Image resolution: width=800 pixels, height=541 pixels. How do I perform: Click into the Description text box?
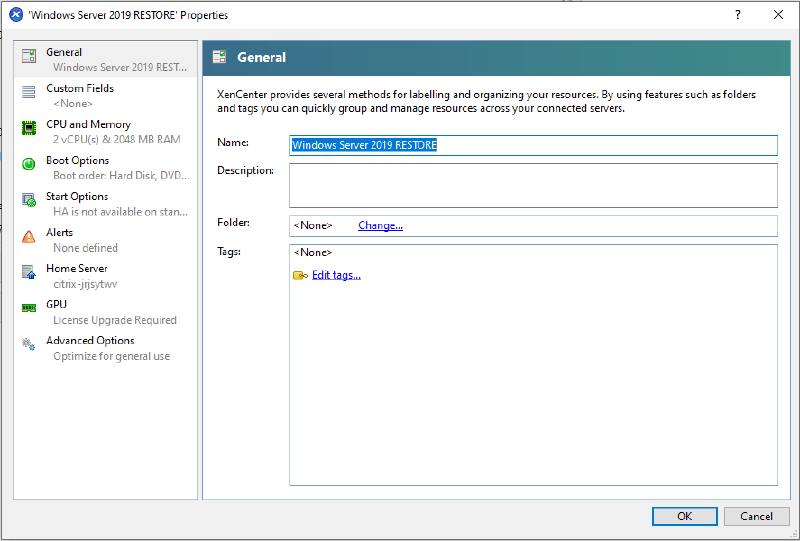[x=533, y=185]
